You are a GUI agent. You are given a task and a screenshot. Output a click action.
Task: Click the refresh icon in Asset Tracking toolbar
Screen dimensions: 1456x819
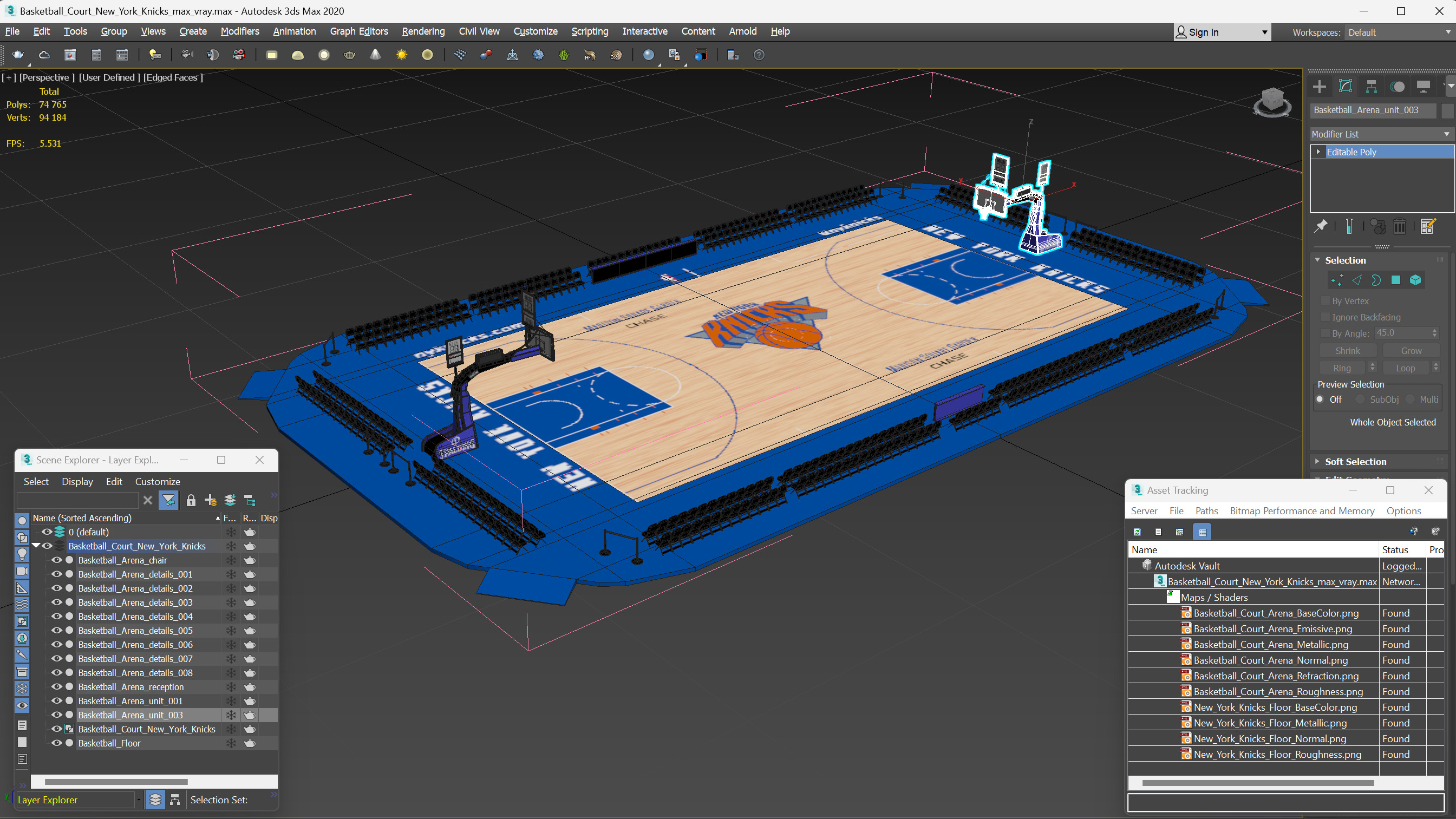coord(1137,532)
